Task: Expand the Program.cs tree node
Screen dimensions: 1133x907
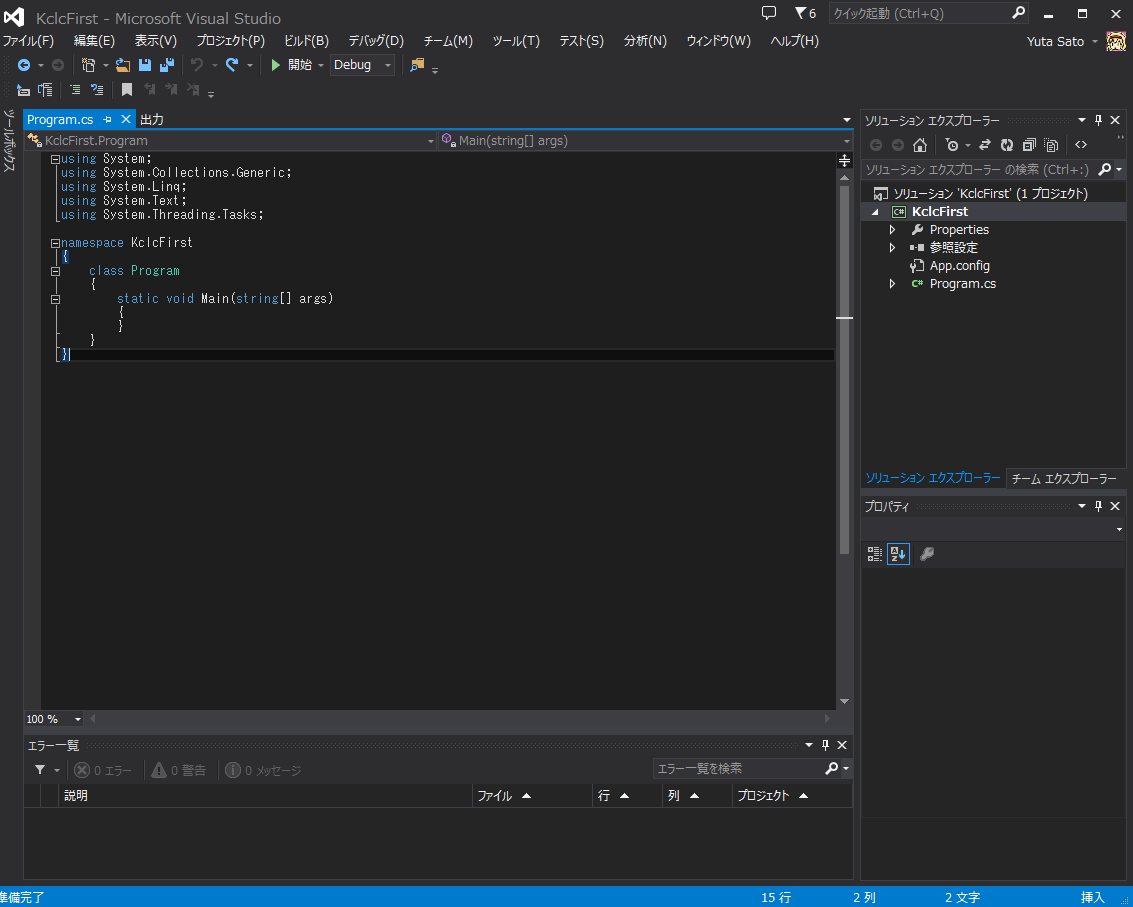Action: tap(892, 284)
